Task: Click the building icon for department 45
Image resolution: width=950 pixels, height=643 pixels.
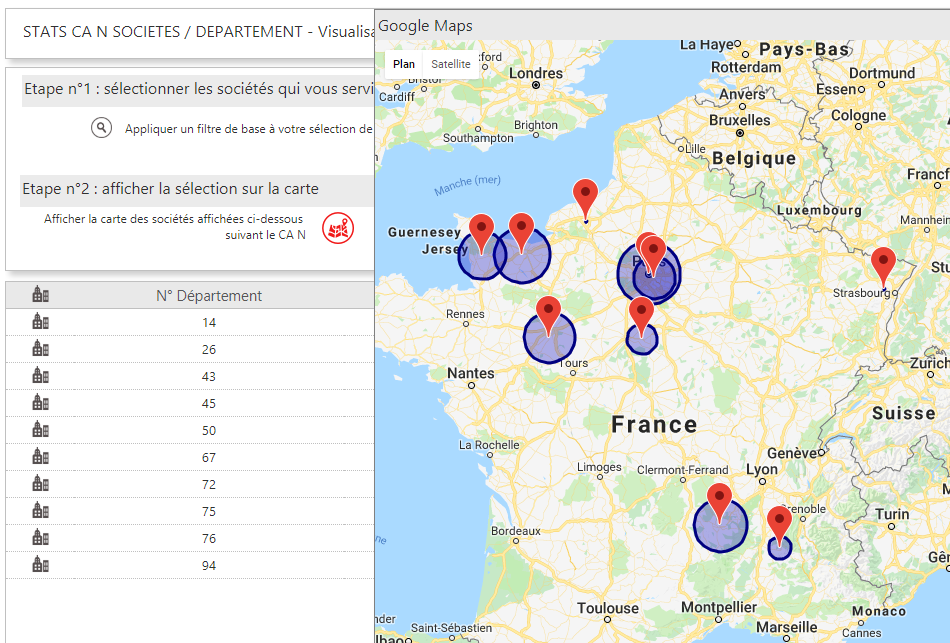Action: 41,403
